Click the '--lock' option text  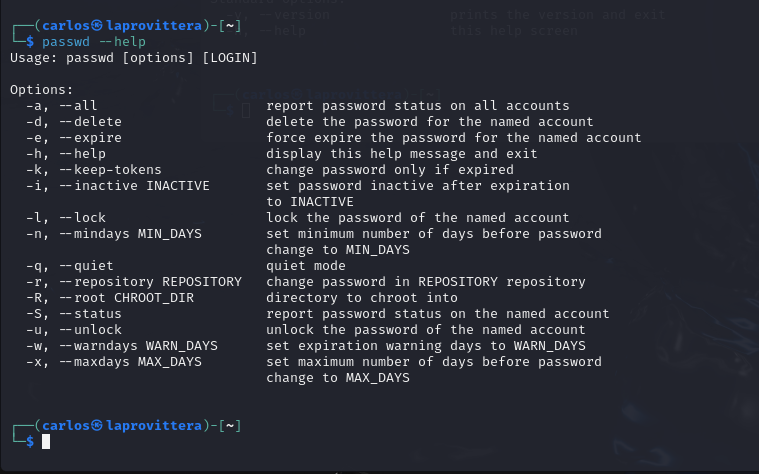pyautogui.click(x=82, y=218)
